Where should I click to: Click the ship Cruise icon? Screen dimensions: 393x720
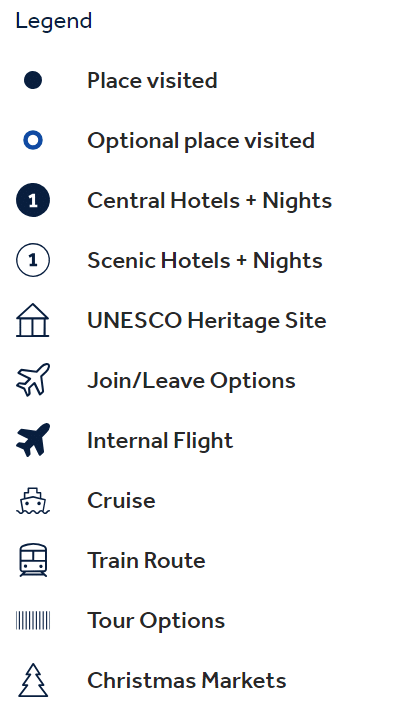[33, 501]
